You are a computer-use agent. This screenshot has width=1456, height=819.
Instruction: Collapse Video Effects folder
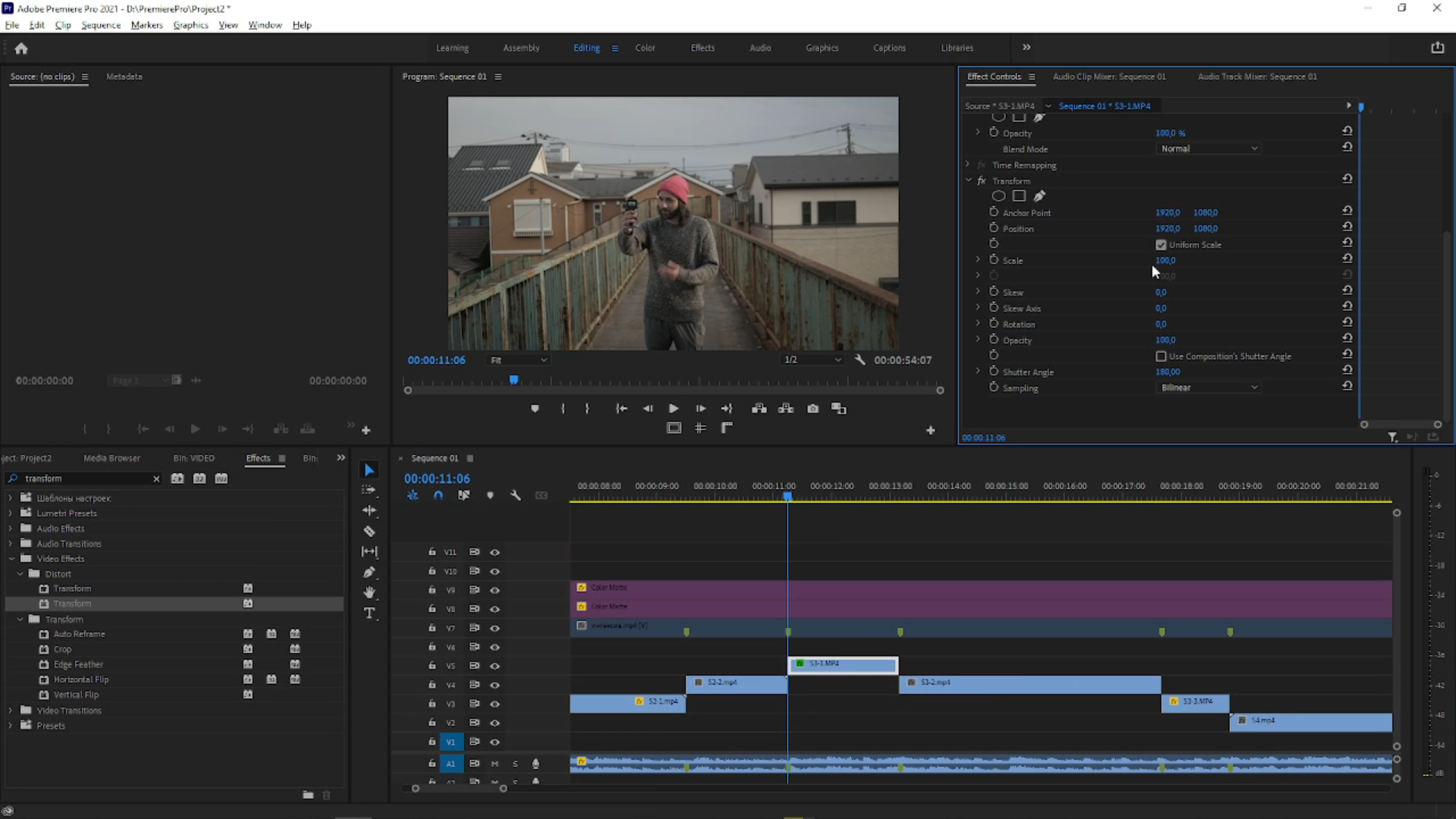[11, 559]
